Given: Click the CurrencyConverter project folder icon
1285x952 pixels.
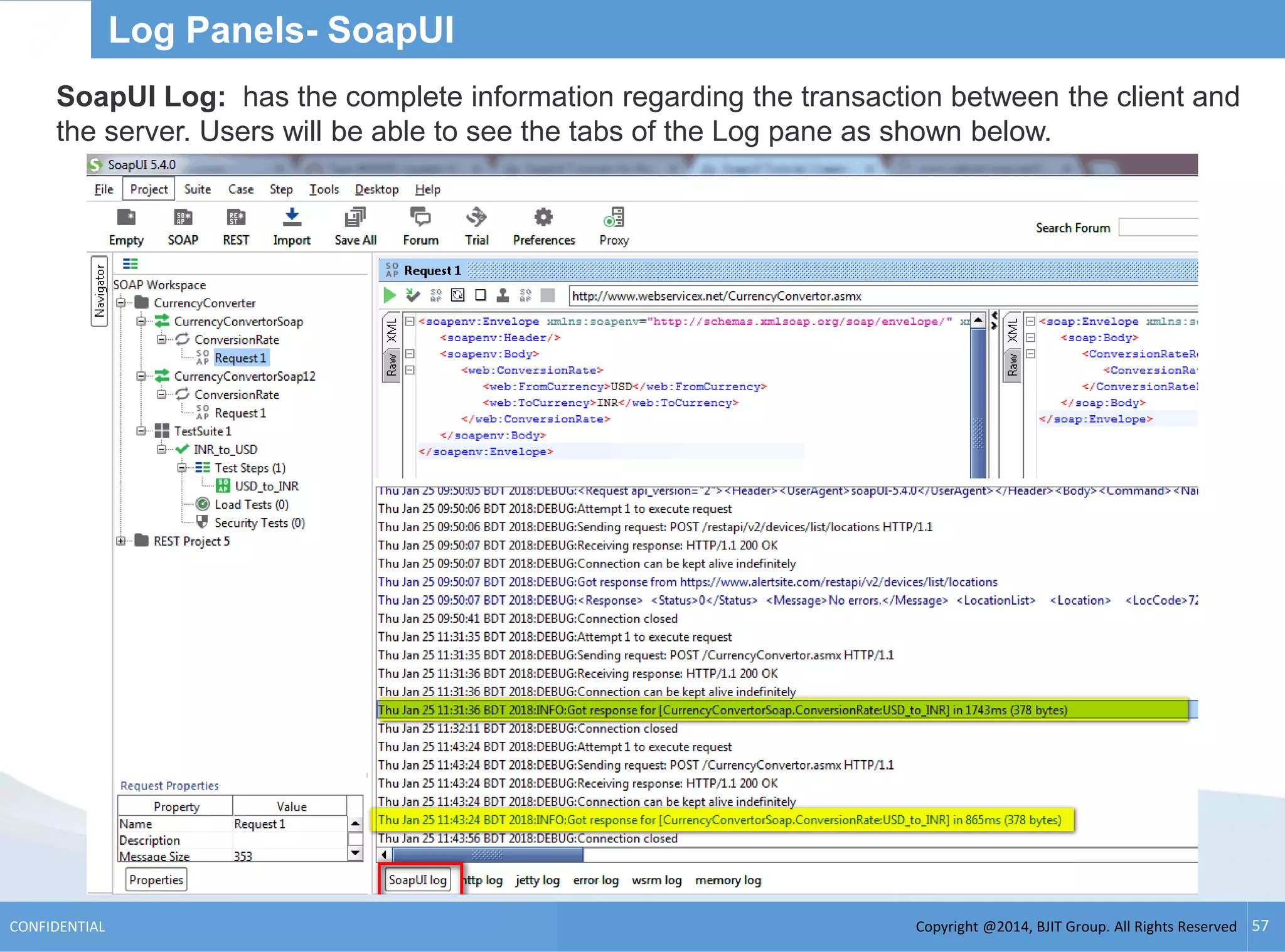Looking at the screenshot, I should click(x=142, y=303).
